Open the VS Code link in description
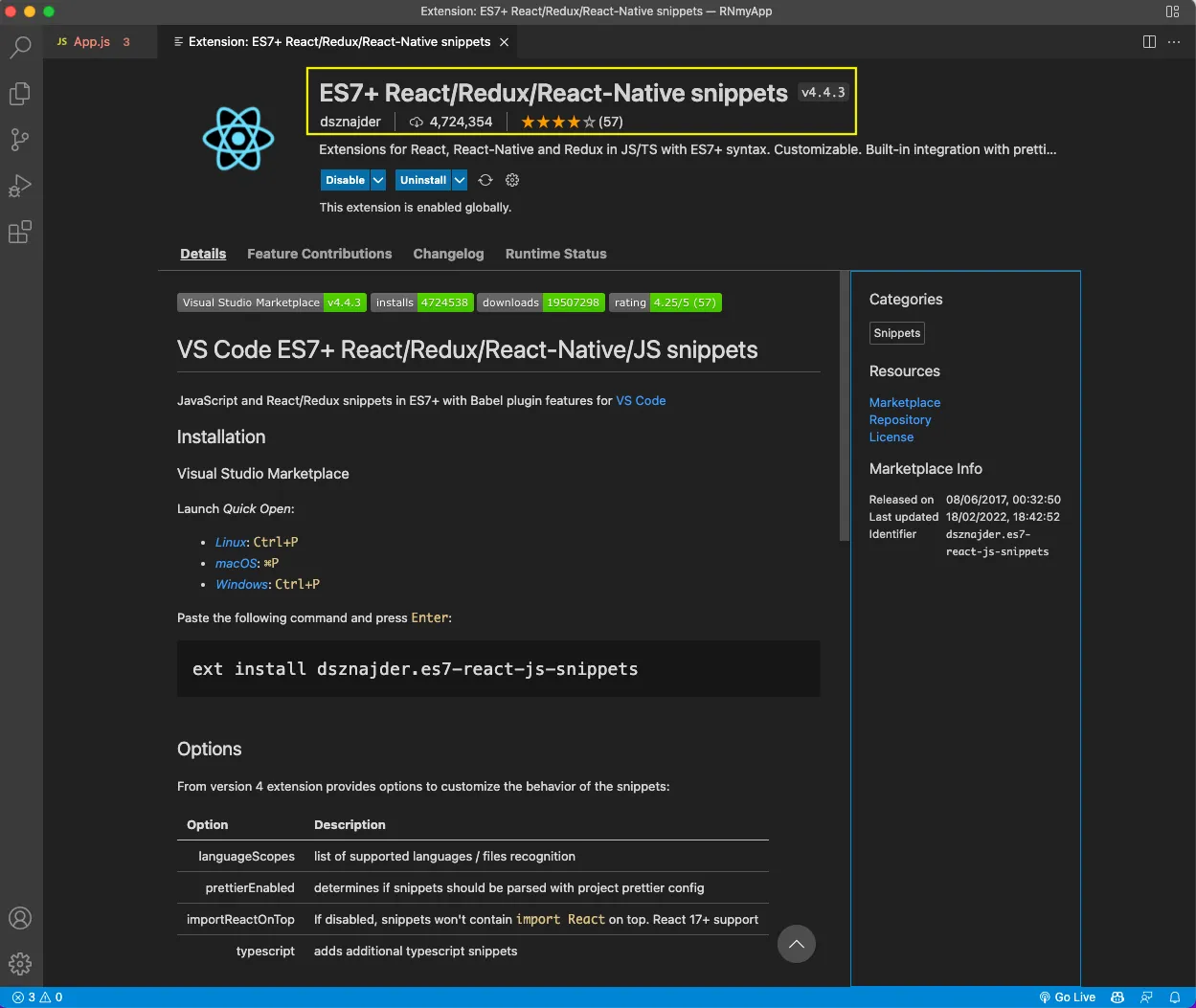The image size is (1196, 1008). 641,400
